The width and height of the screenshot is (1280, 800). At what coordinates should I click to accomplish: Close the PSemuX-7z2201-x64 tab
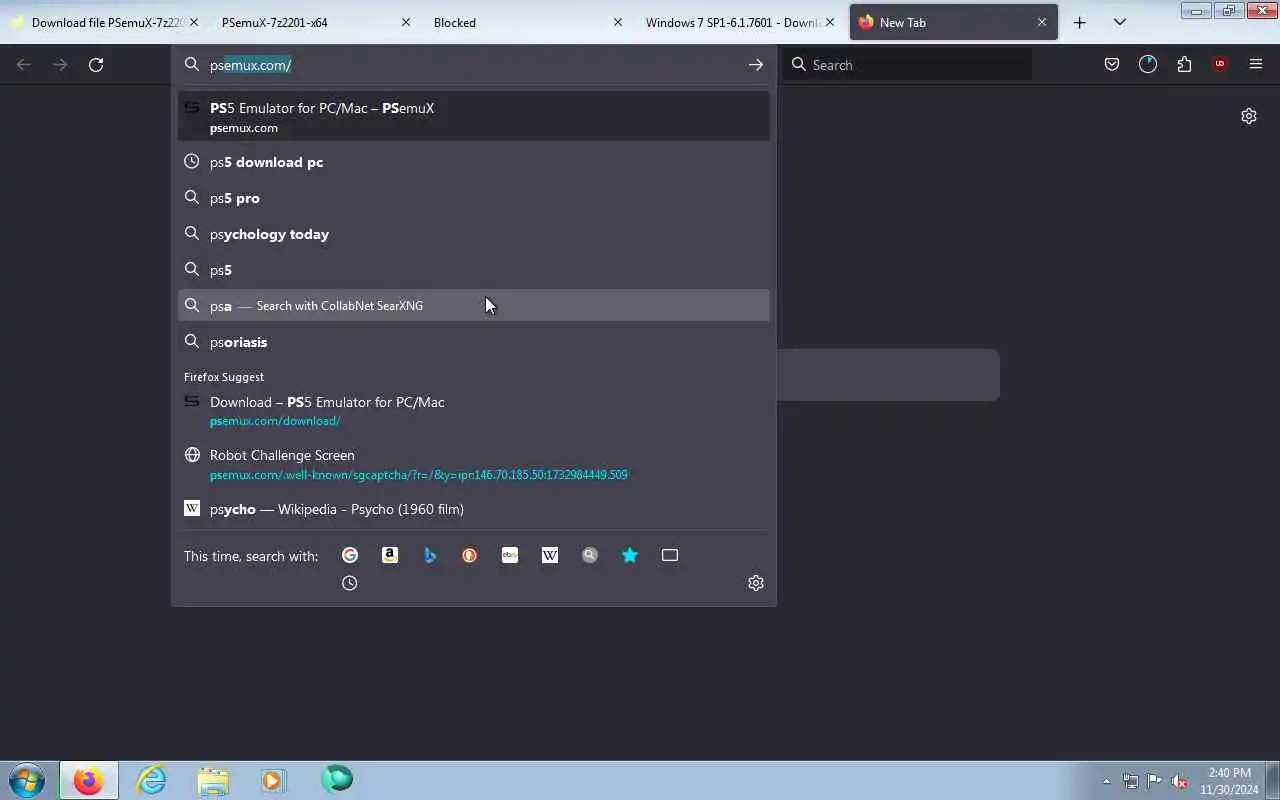coord(406,22)
